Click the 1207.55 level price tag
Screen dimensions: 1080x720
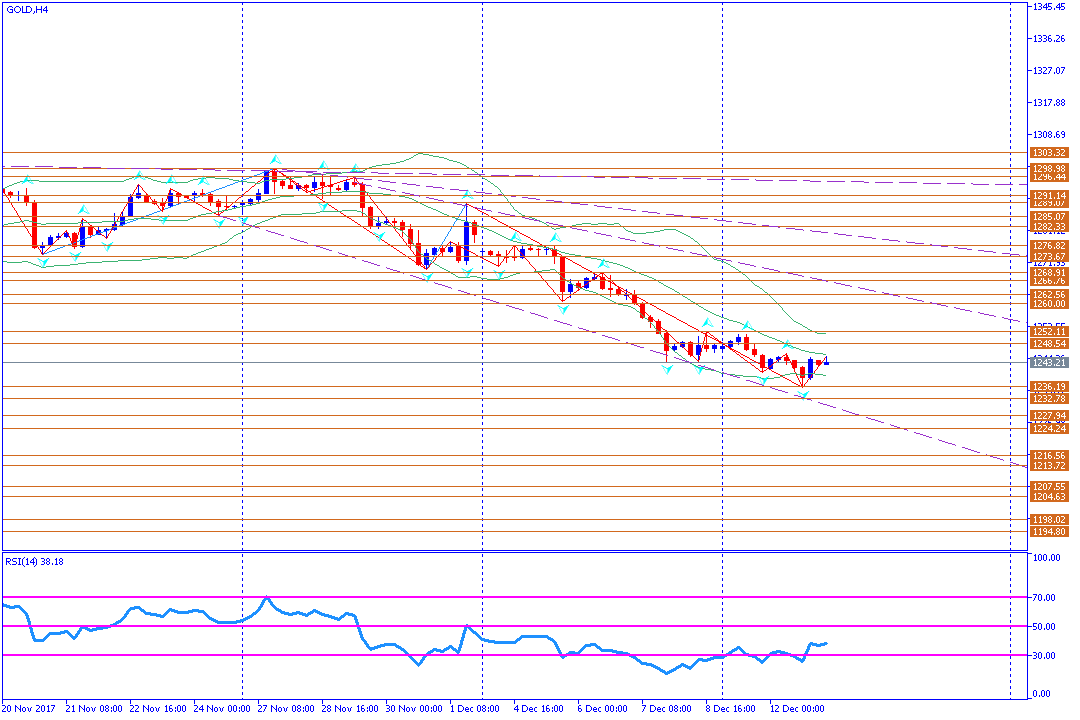[x=1049, y=486]
